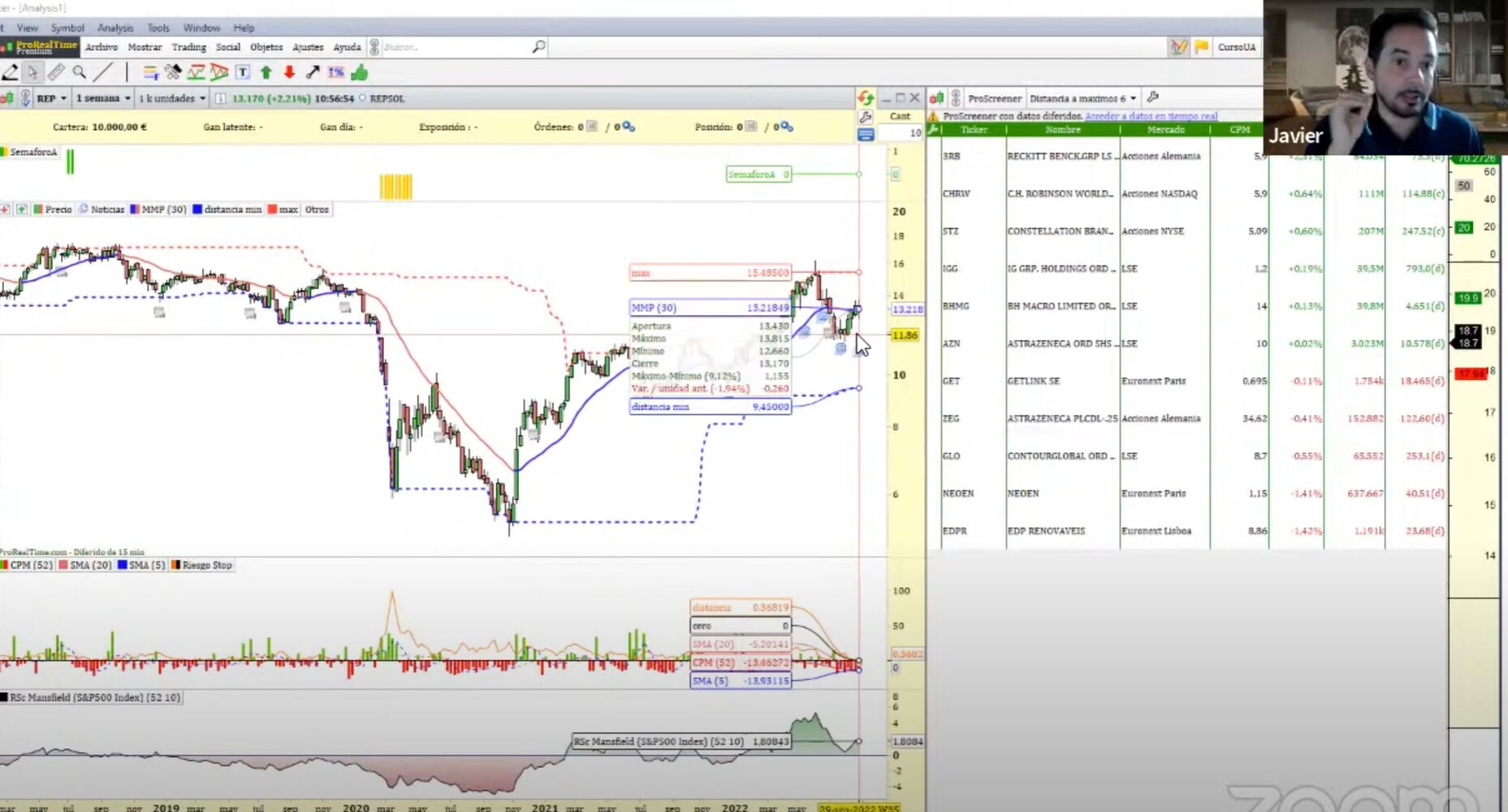
Task: Toggle the max legend item
Action: (283, 209)
